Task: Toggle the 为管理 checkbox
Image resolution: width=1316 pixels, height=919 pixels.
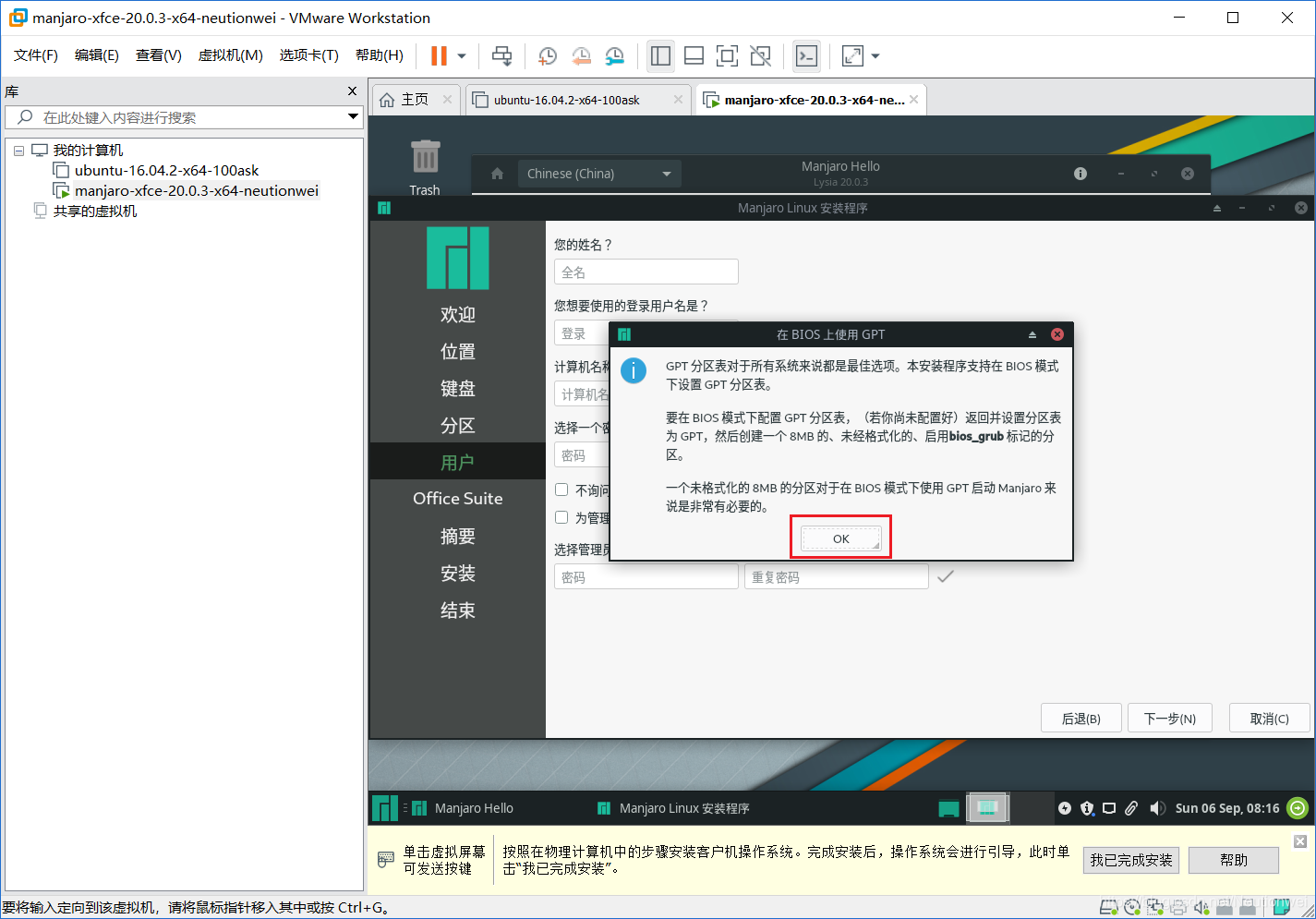Action: coord(561,517)
